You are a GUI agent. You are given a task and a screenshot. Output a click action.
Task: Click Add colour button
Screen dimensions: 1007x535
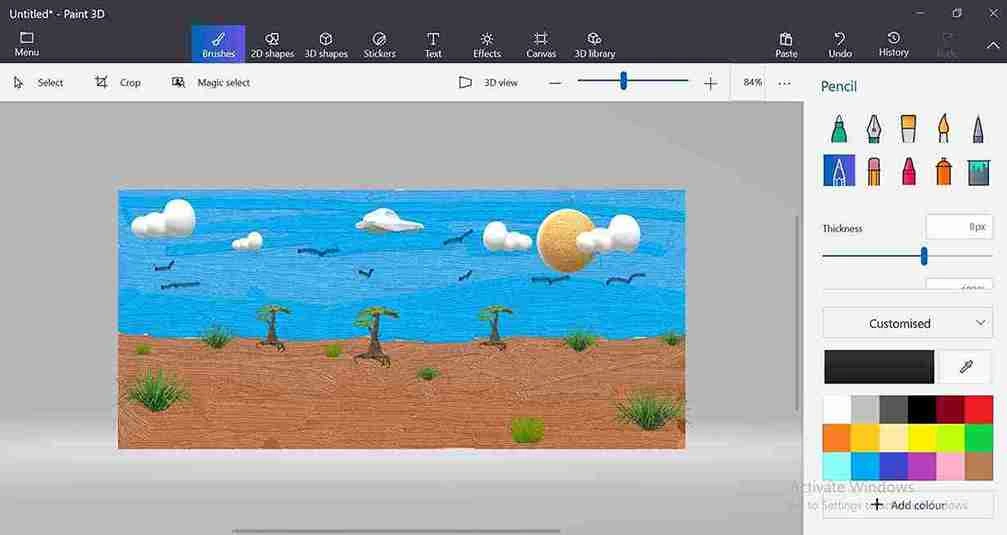907,505
